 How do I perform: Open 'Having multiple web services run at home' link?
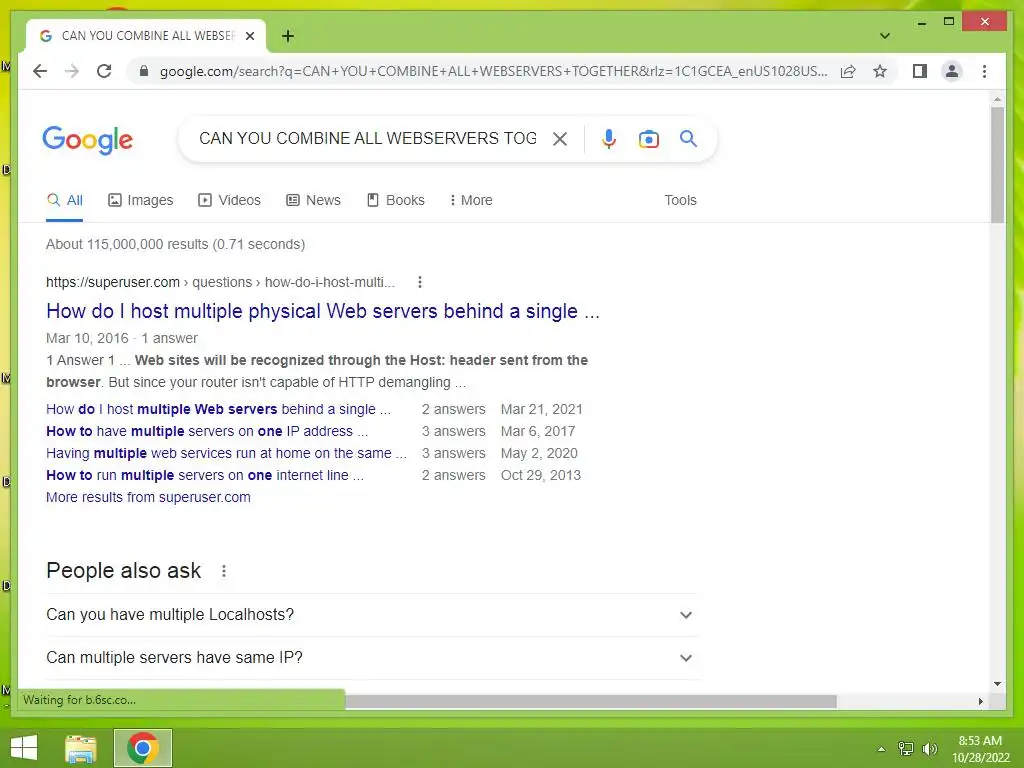pyautogui.click(x=226, y=453)
